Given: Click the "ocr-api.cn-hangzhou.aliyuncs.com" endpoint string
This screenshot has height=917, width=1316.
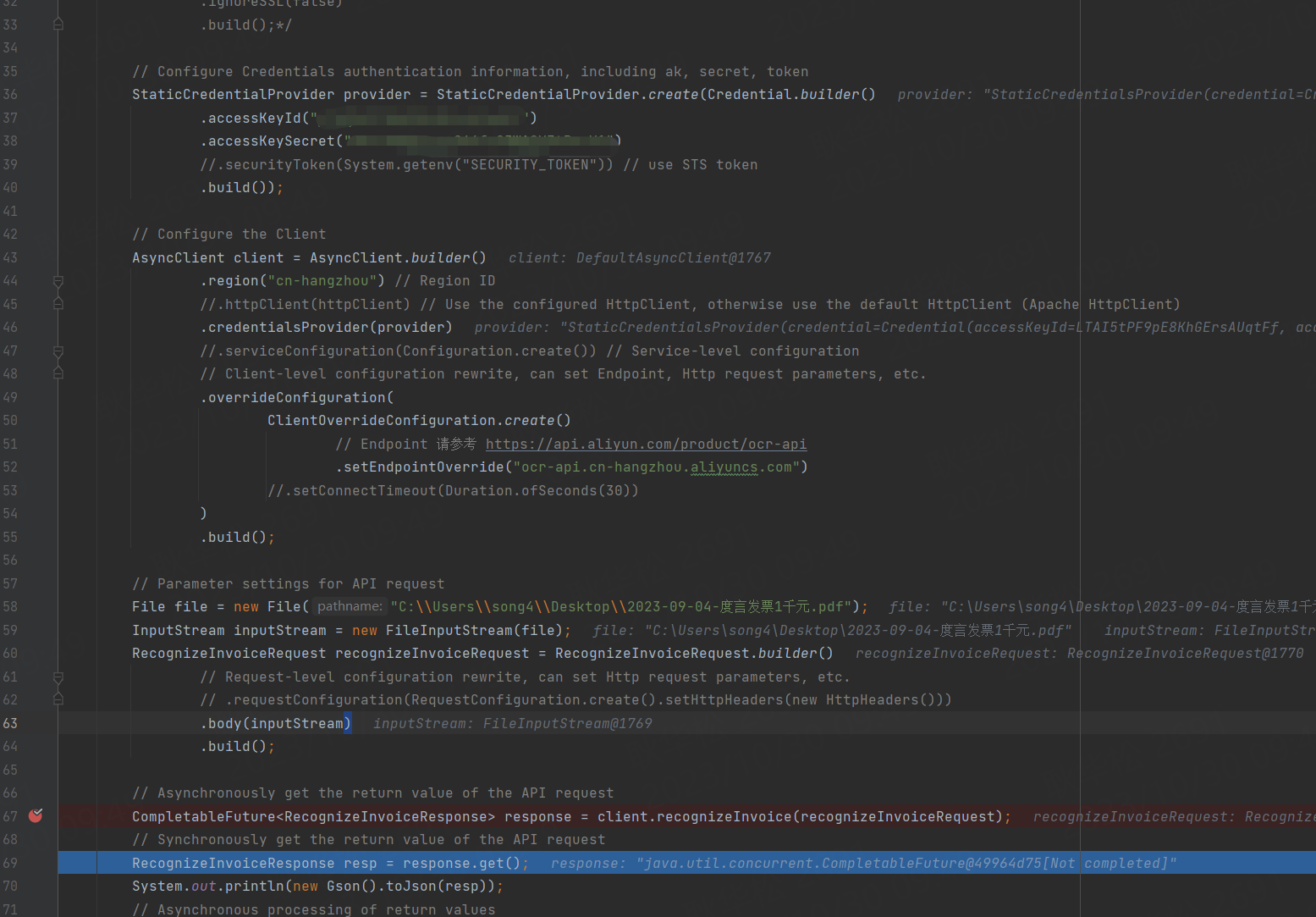Looking at the screenshot, I should tap(657, 467).
